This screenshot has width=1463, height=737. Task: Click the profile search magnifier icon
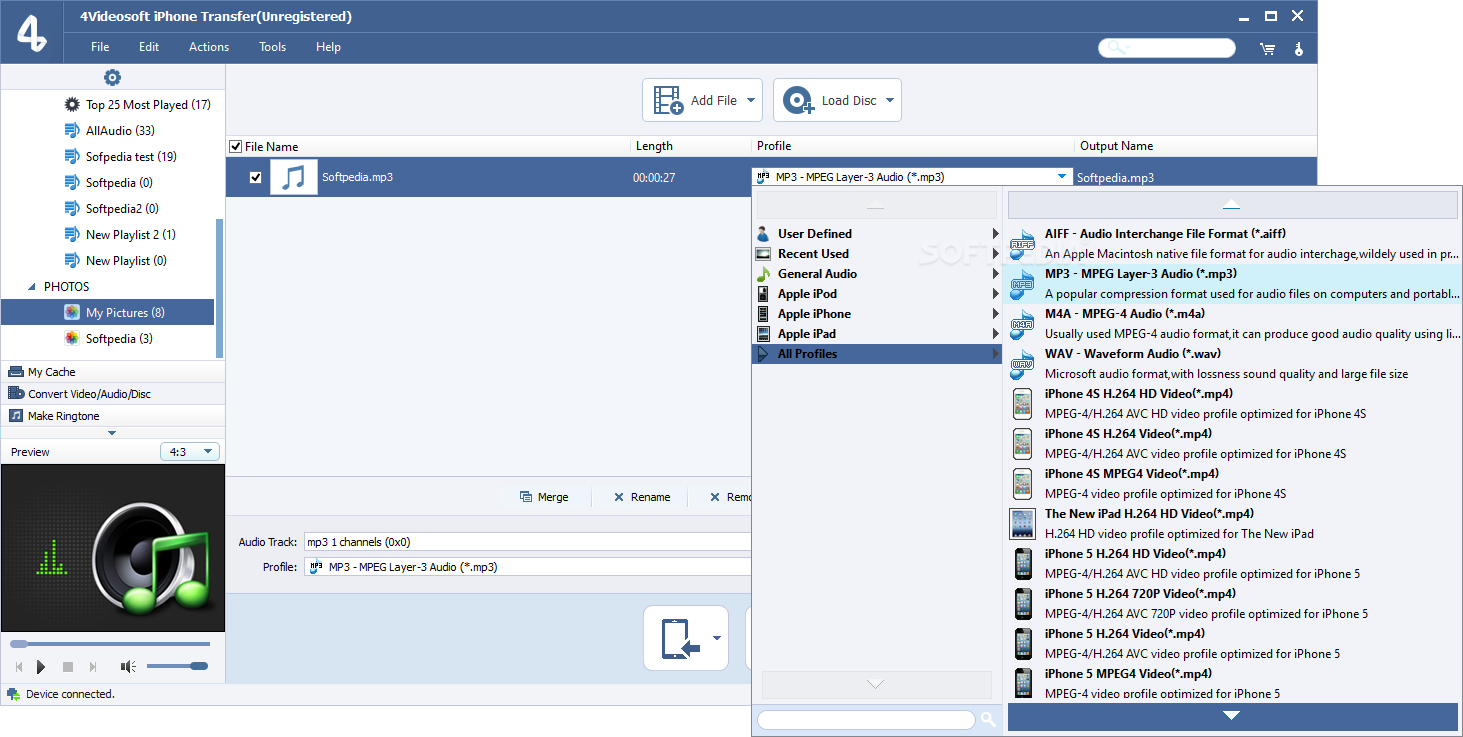tap(988, 719)
